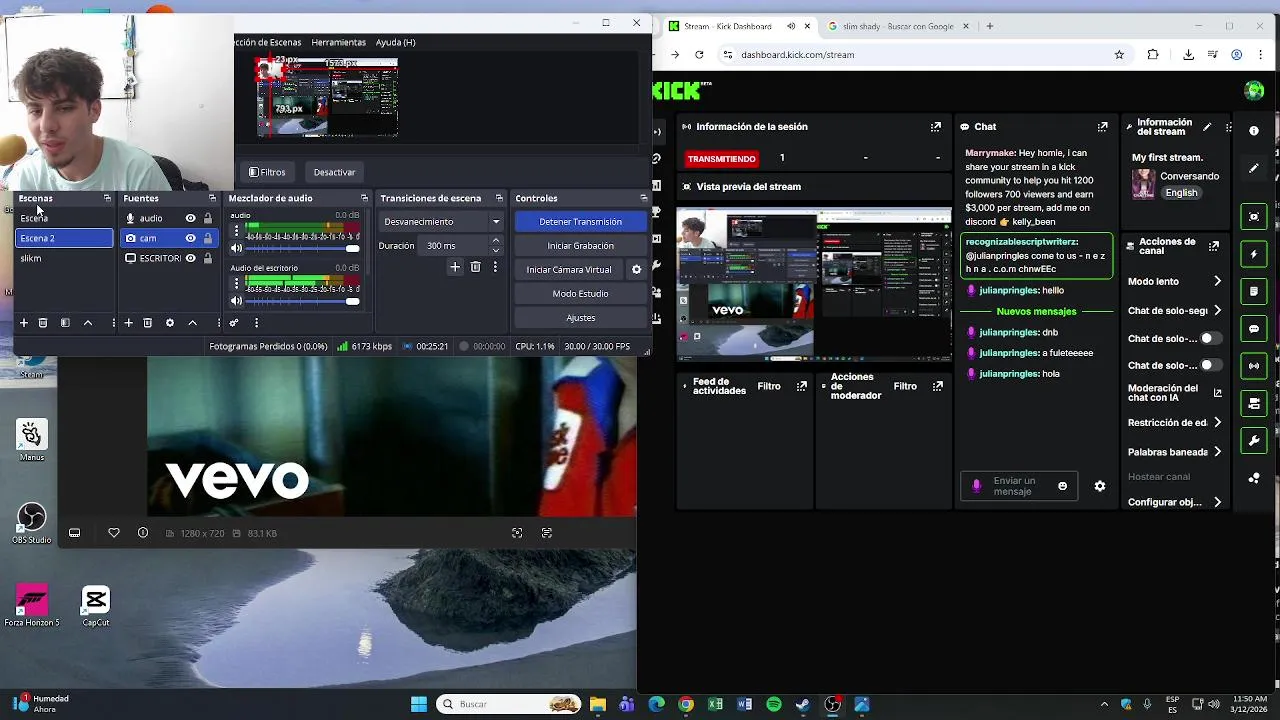Add a new scene with the plus icon in Escenas

[24, 323]
